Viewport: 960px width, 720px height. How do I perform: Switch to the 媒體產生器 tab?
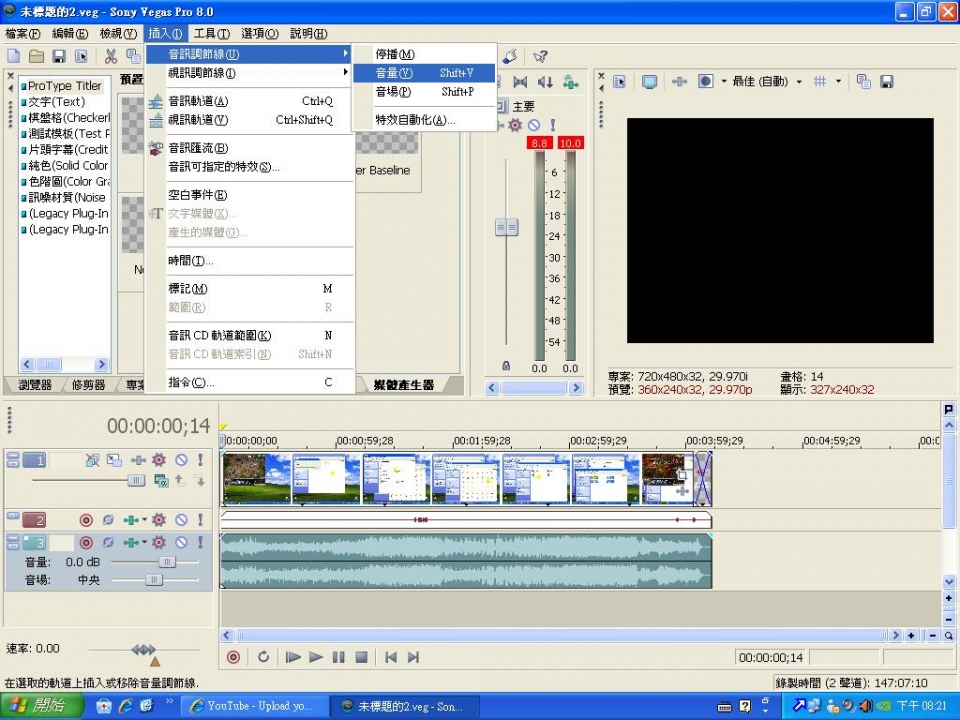pos(404,385)
